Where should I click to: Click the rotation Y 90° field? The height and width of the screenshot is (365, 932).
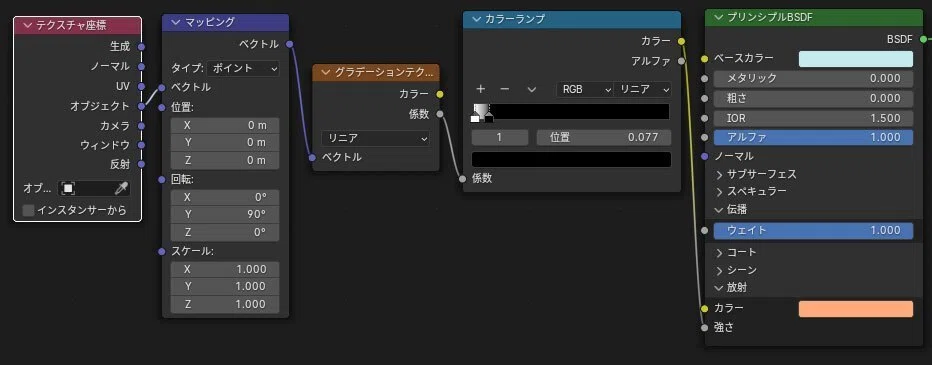225,215
